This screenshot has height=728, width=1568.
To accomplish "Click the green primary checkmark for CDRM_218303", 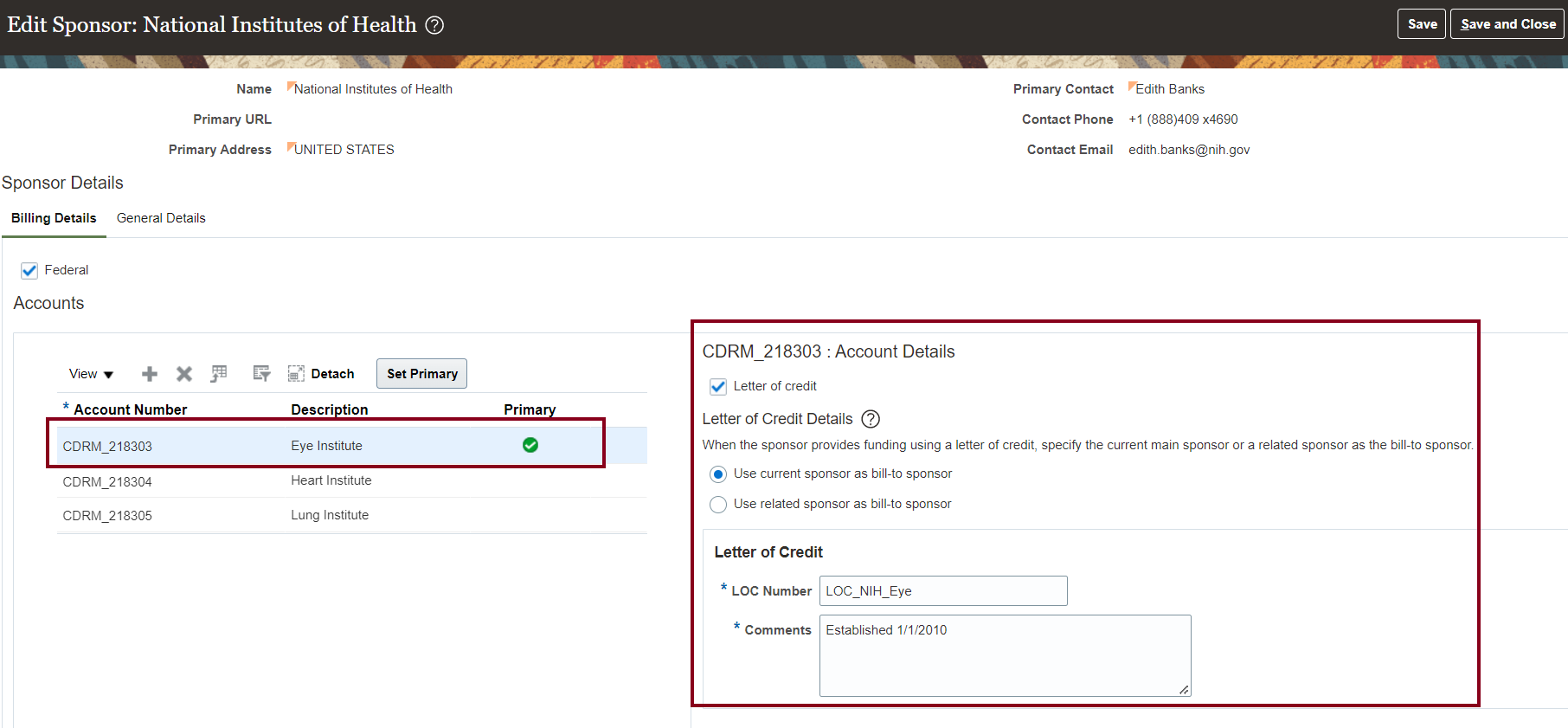I will (x=530, y=445).
